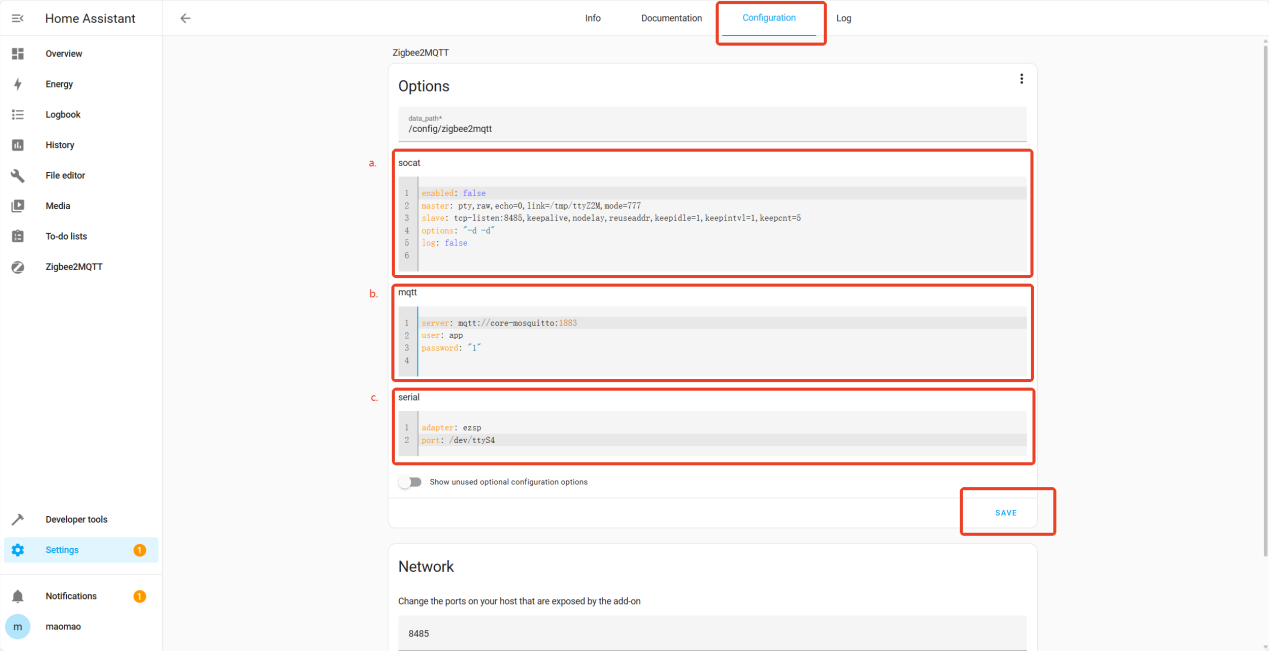
Task: Go back with the arrow icon
Action: point(185,18)
